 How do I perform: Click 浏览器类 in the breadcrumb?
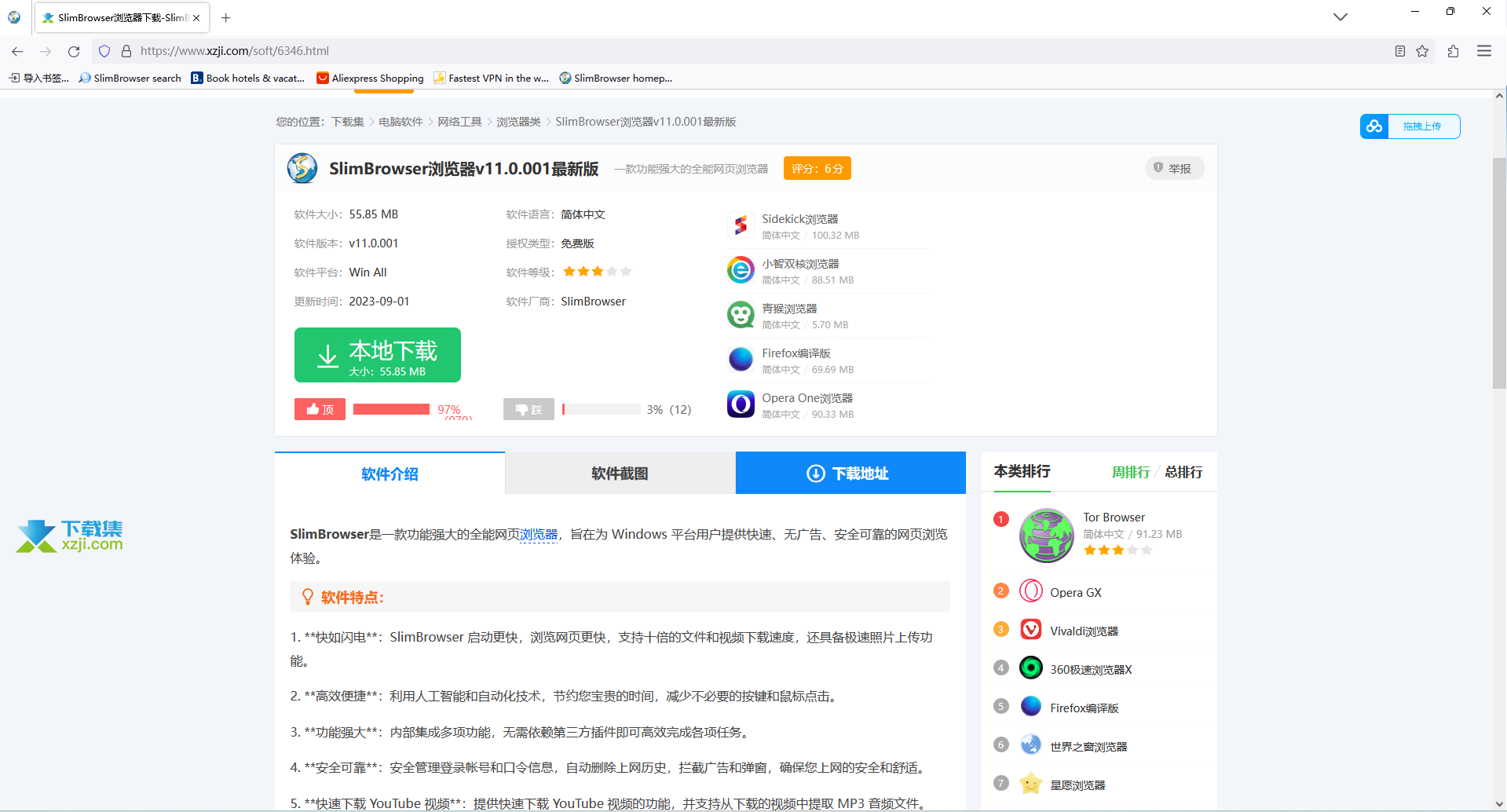(x=518, y=122)
